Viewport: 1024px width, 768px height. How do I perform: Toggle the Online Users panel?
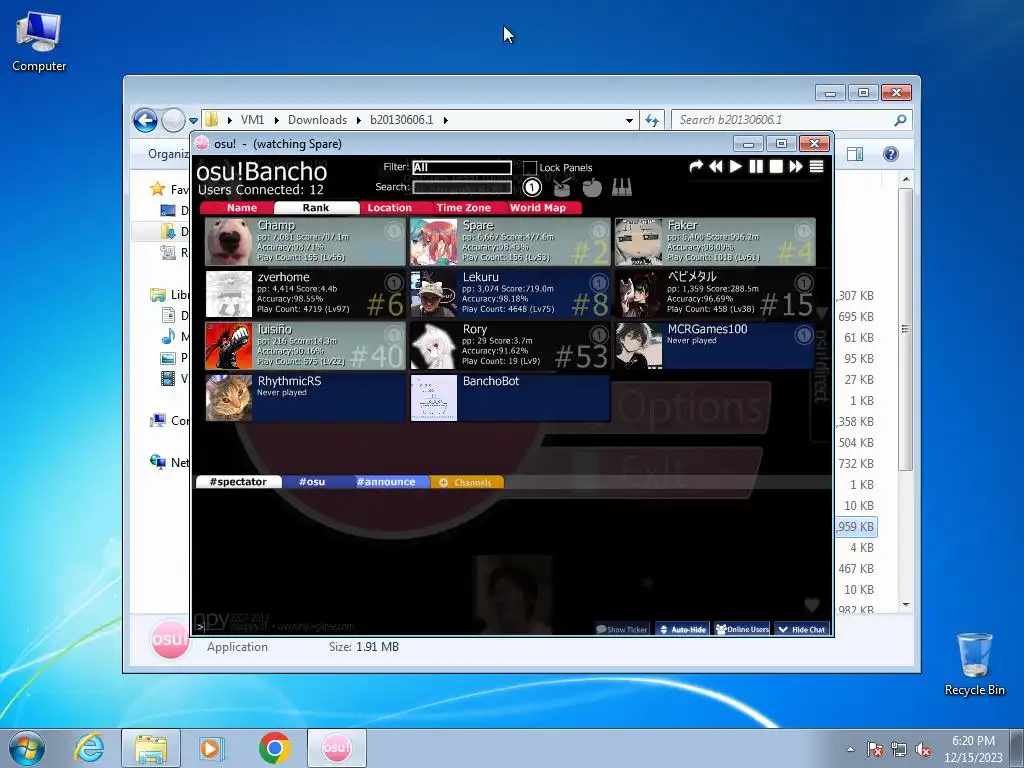[743, 630]
